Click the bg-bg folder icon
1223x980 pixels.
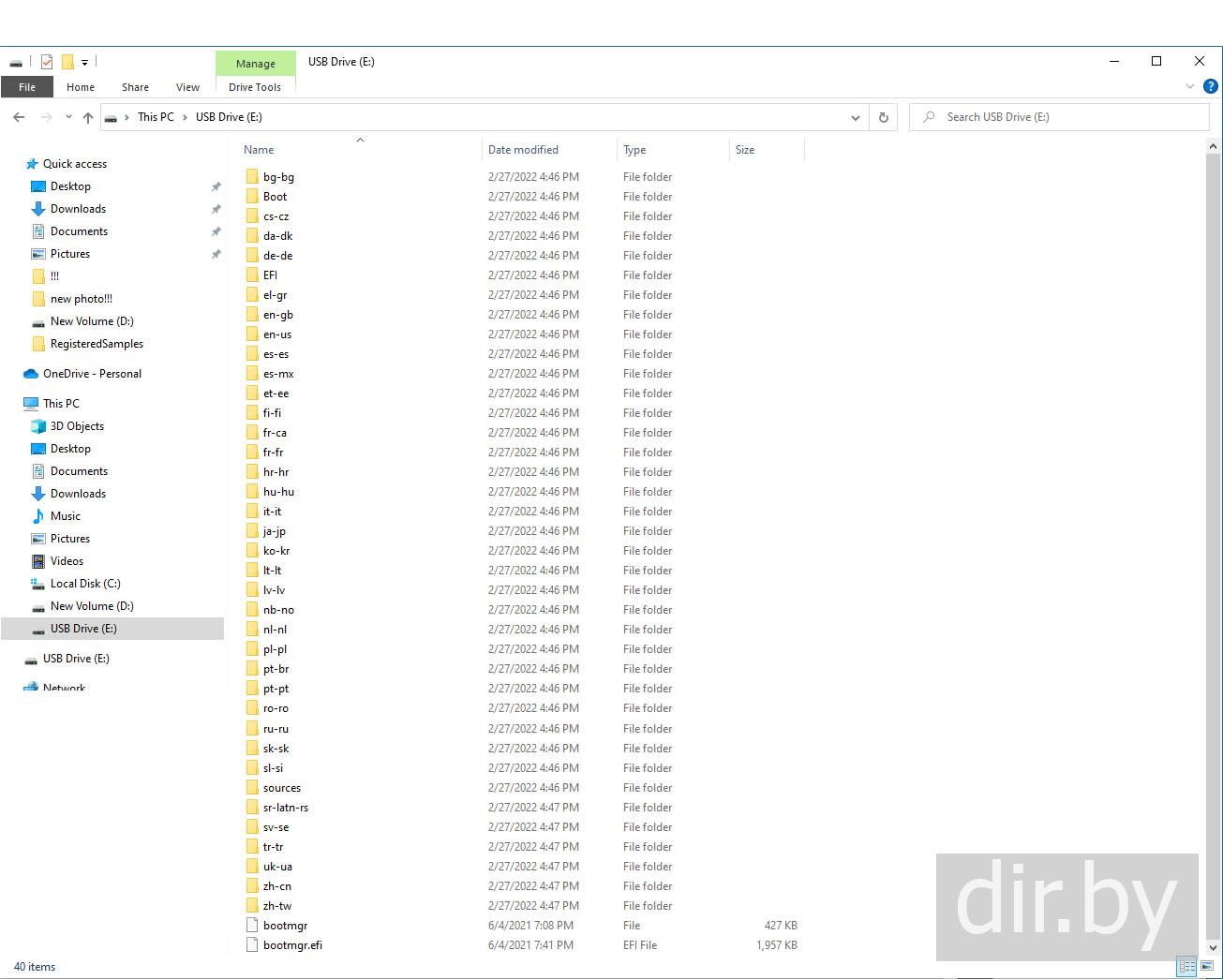pos(252,177)
